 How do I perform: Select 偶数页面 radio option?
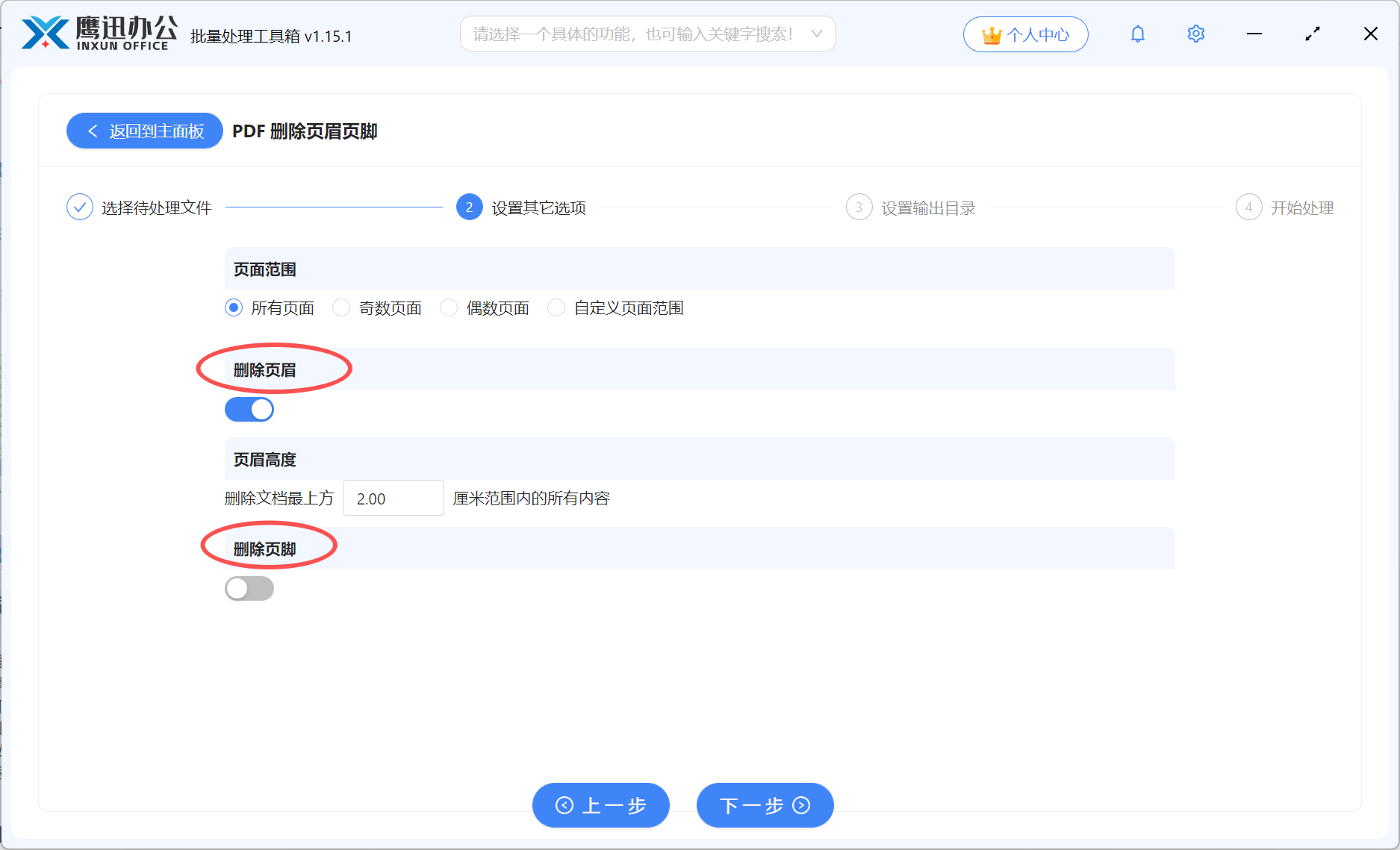coord(485,308)
